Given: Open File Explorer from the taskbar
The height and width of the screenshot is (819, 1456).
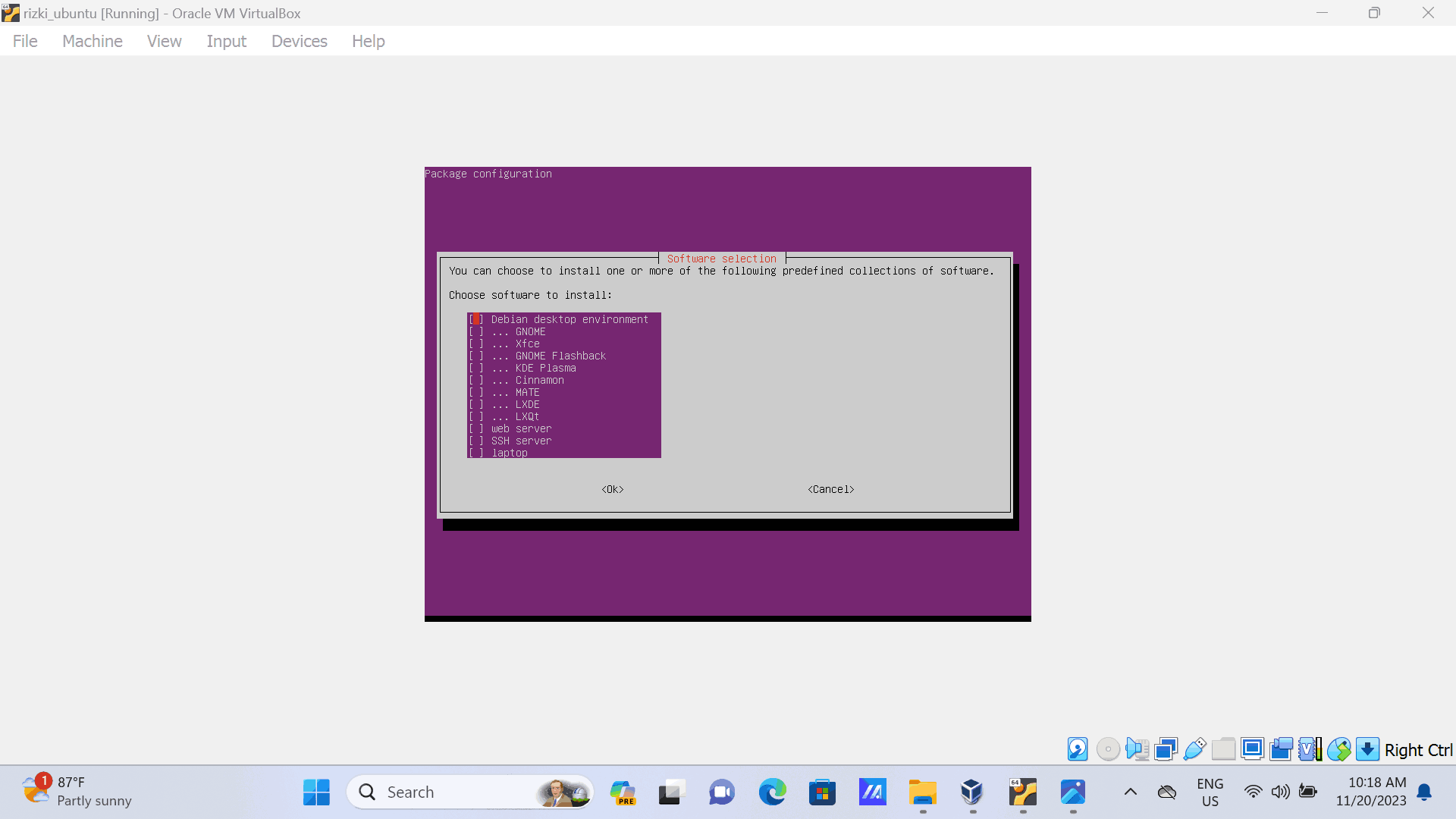Looking at the screenshot, I should 923,792.
